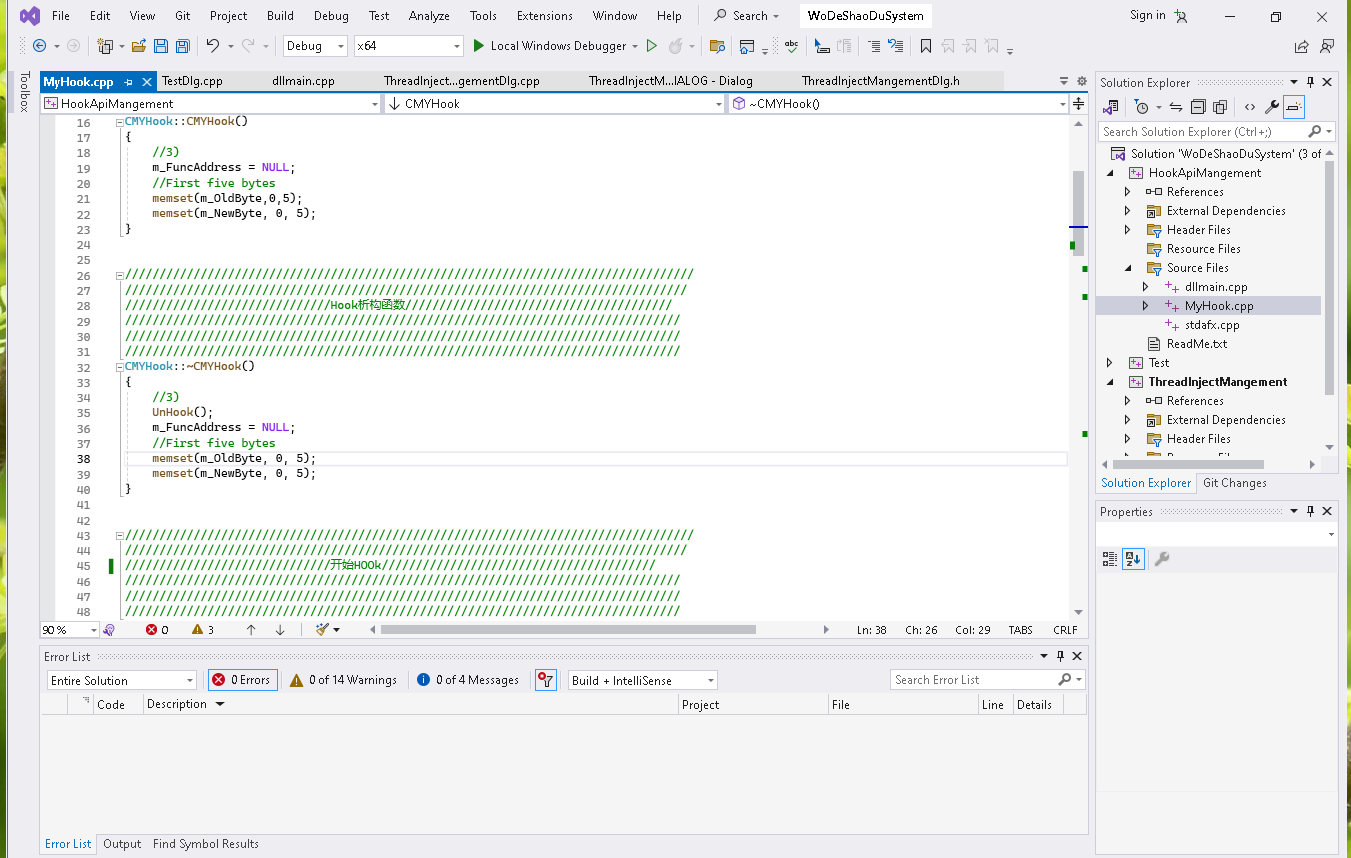Screen dimensions: 1351x858
Task: Toggle a bookmark on the current line
Action: tap(926, 46)
